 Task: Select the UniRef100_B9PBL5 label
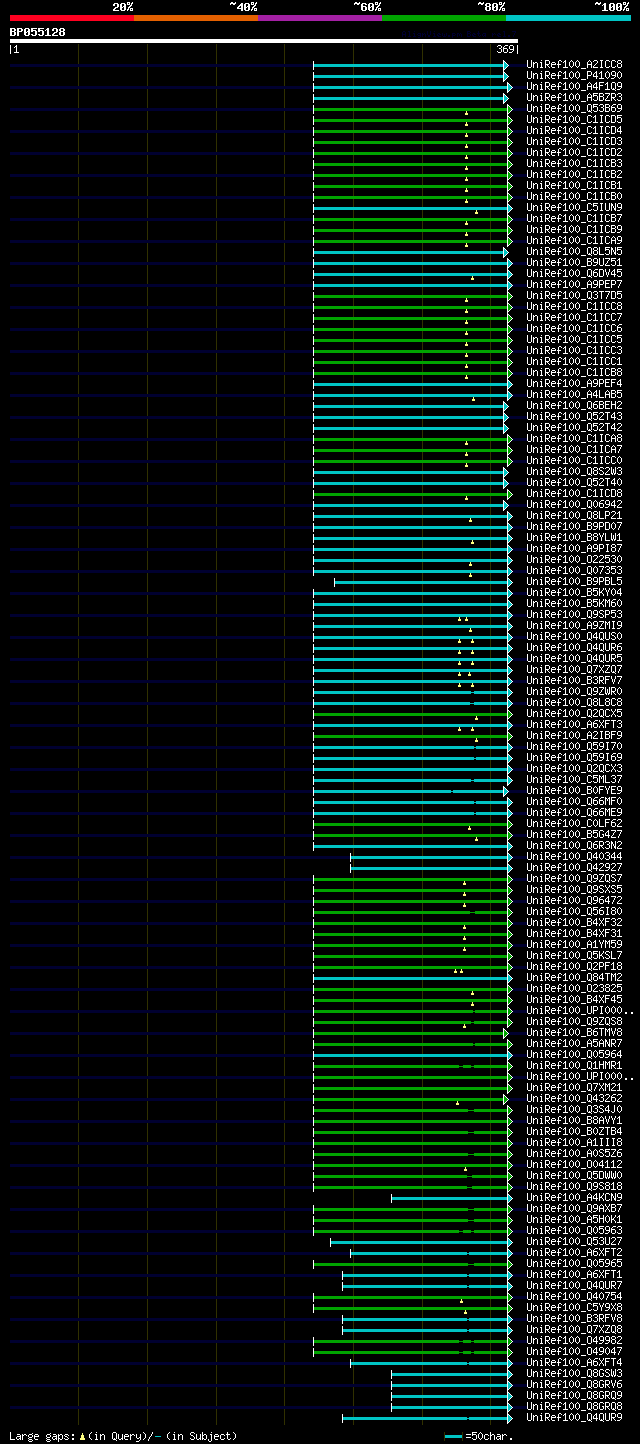(574, 581)
